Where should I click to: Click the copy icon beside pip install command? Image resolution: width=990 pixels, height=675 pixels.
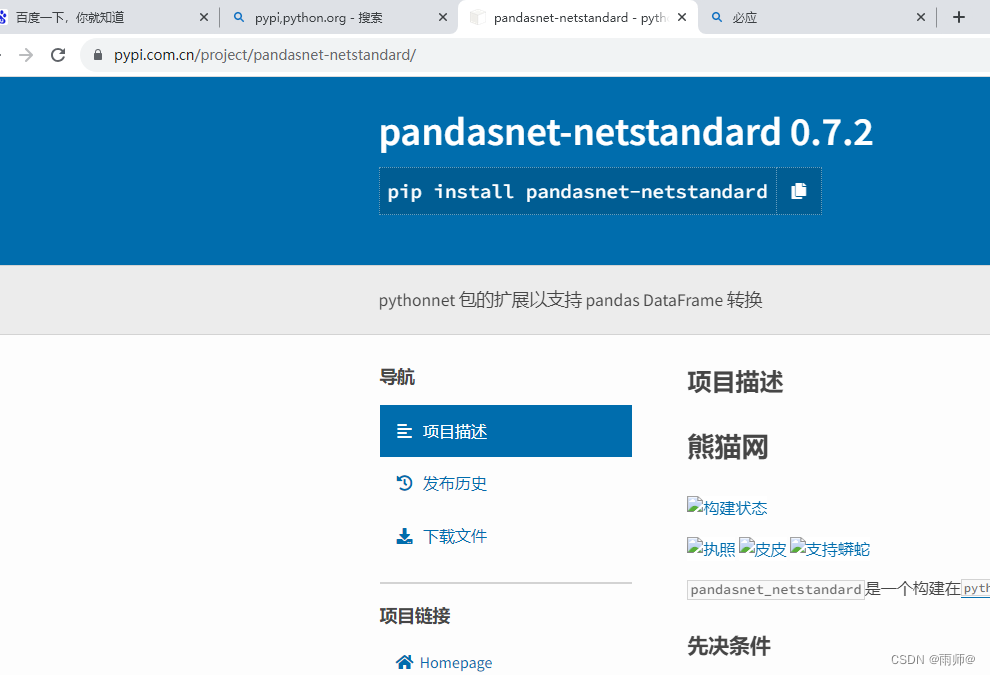point(799,190)
